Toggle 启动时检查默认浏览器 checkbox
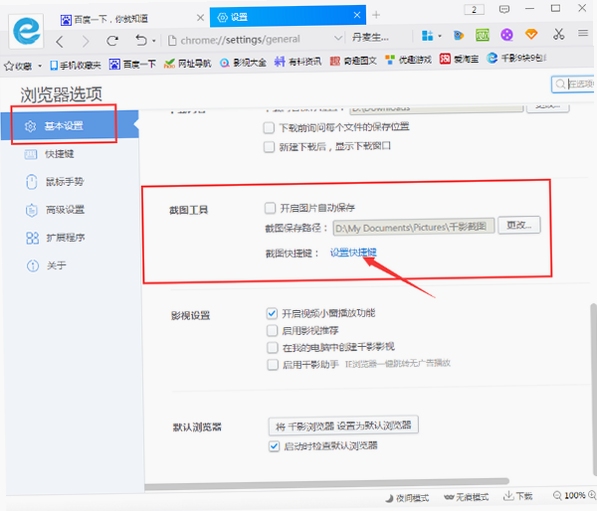Viewport: 597px width, 511px height. point(274,446)
